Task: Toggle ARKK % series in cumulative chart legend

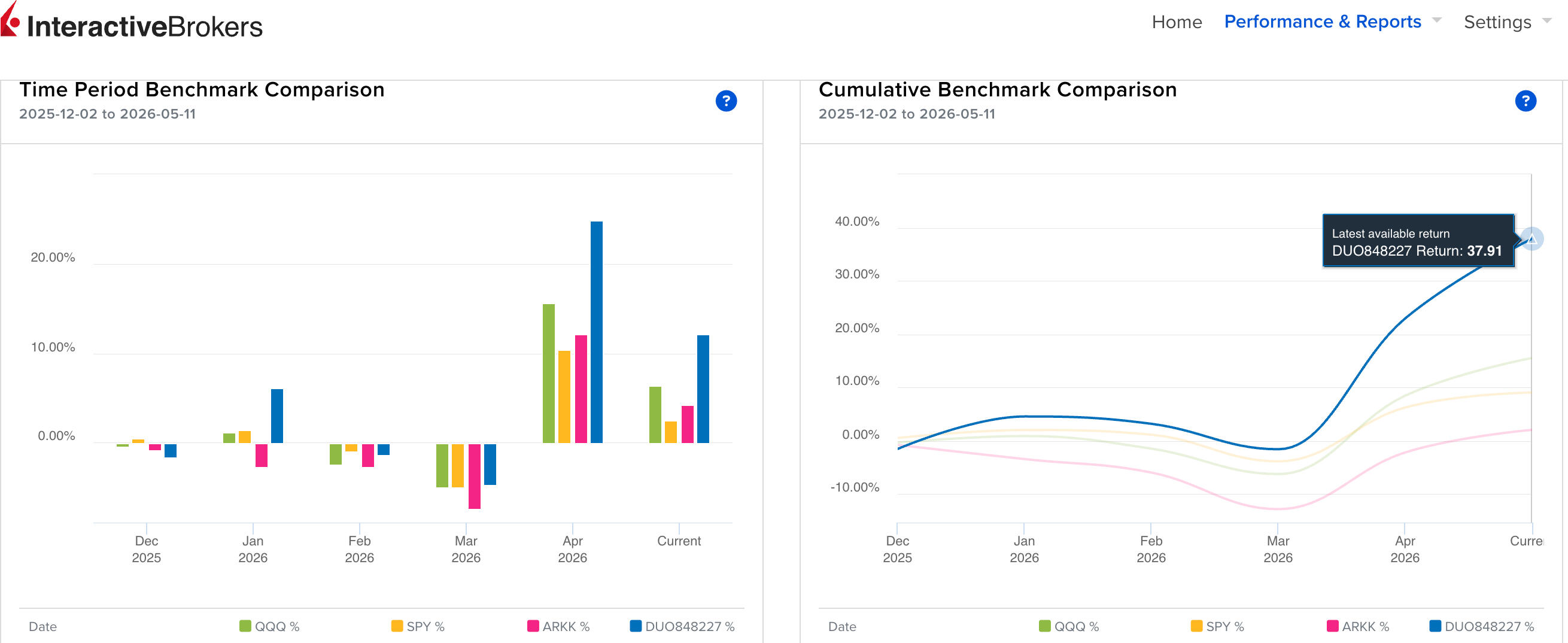Action: (1357, 626)
